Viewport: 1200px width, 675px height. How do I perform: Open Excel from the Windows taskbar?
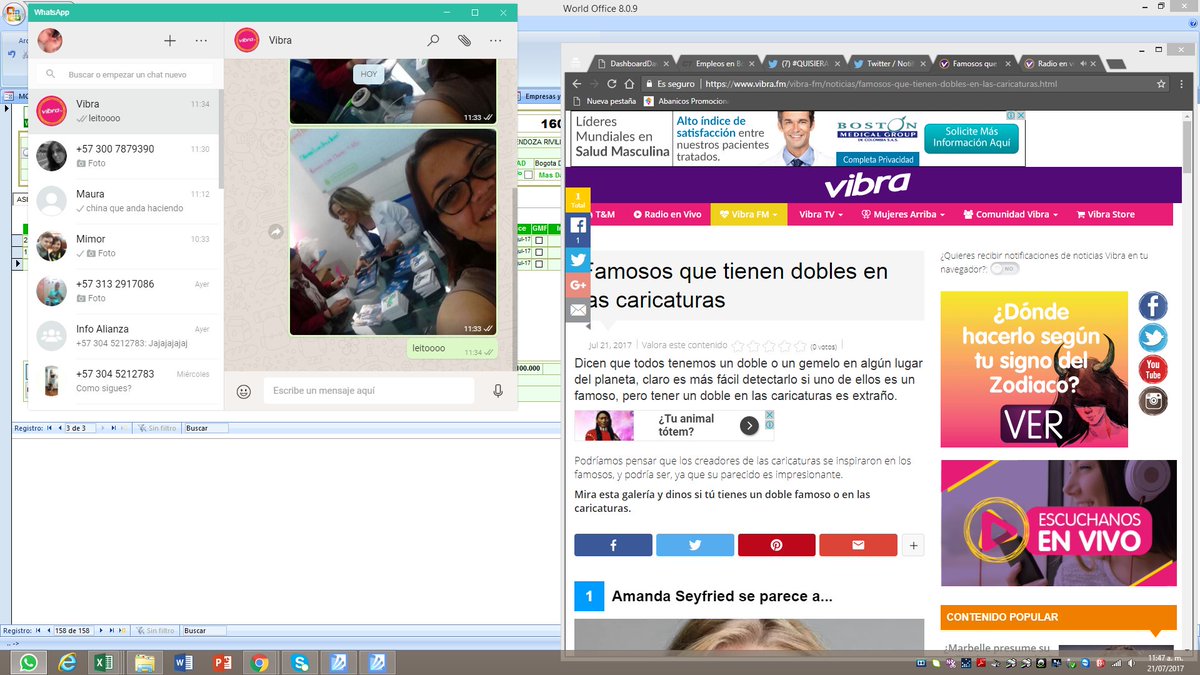coord(103,662)
